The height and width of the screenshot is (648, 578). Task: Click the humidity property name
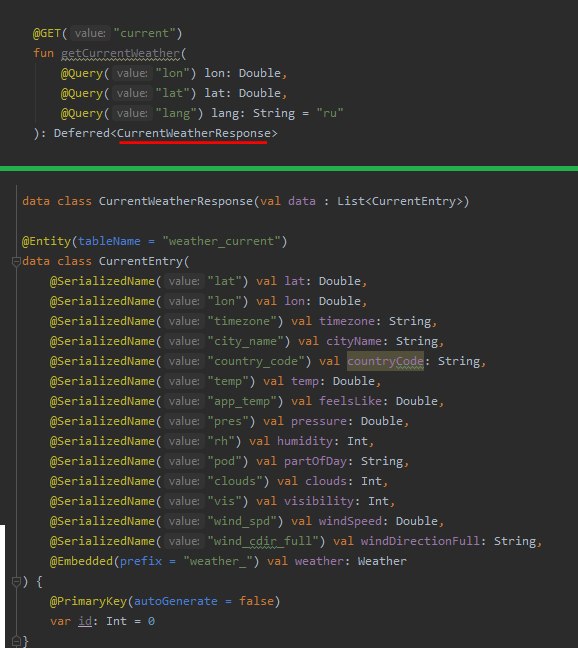[305, 441]
